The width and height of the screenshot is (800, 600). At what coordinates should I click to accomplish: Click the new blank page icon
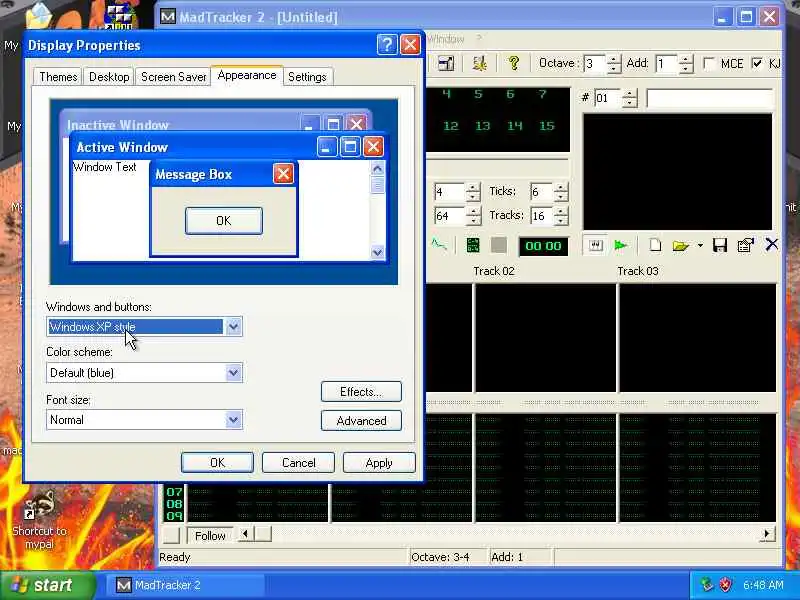tap(655, 245)
